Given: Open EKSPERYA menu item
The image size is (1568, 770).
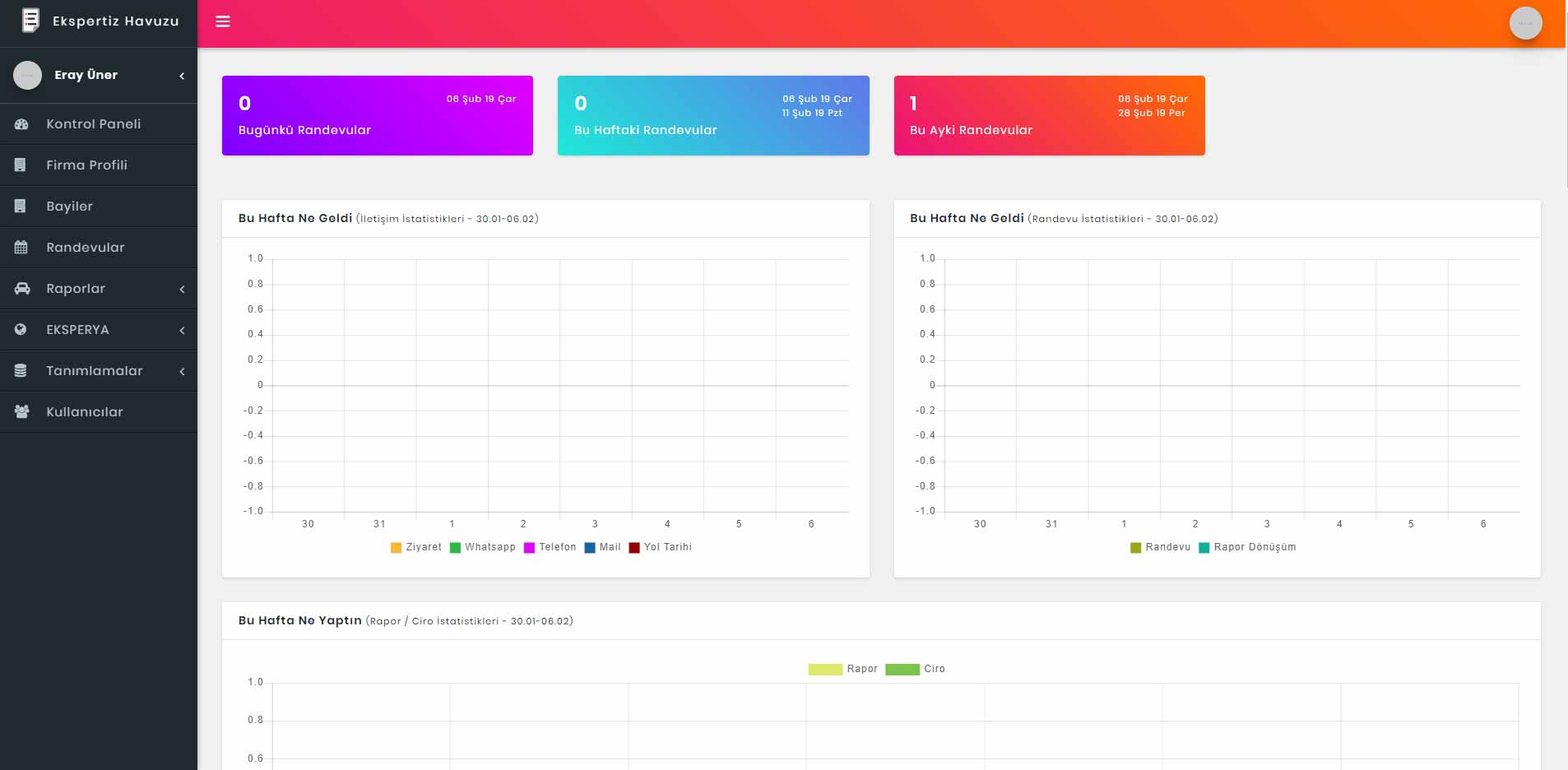Looking at the screenshot, I should point(99,330).
